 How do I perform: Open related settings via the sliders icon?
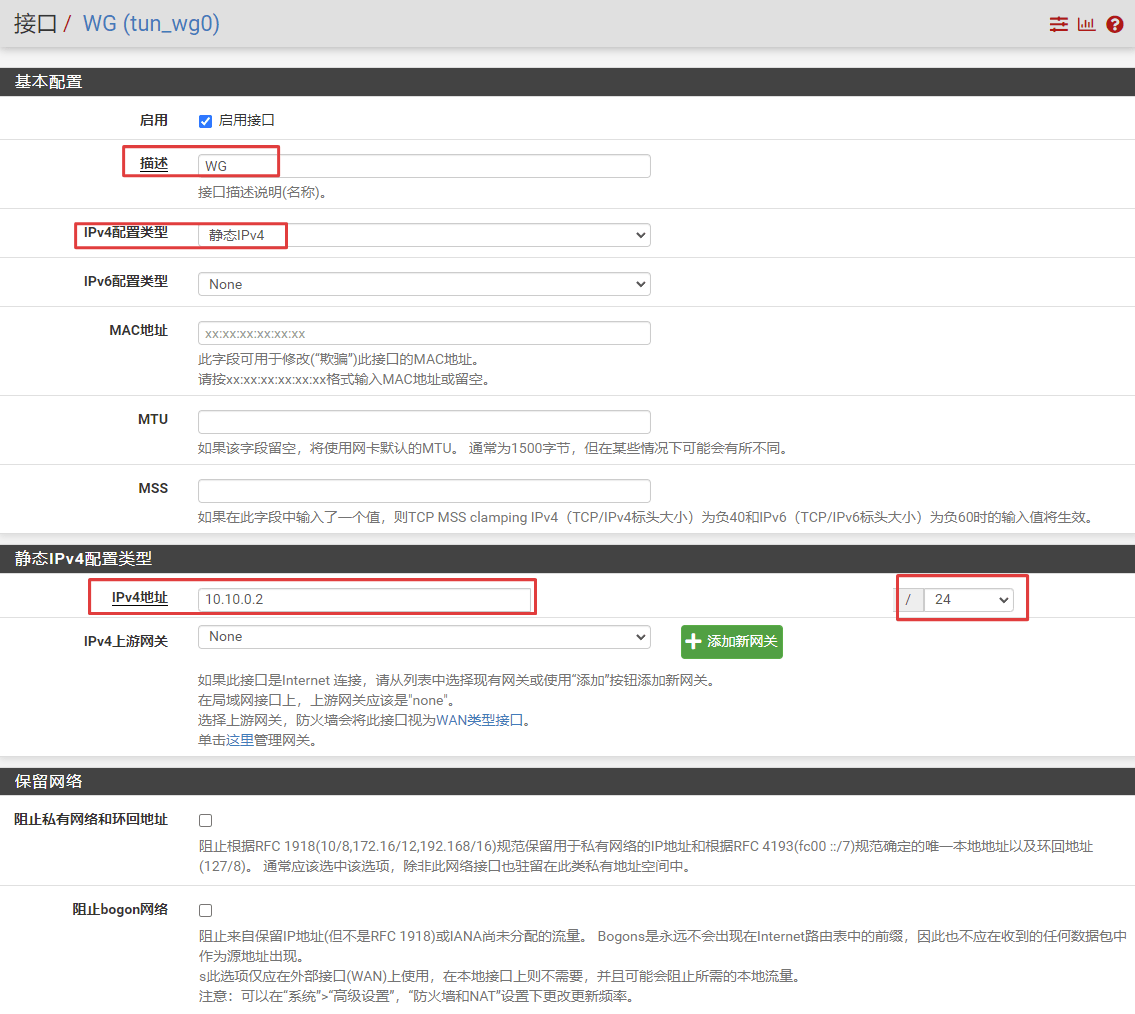[1058, 24]
